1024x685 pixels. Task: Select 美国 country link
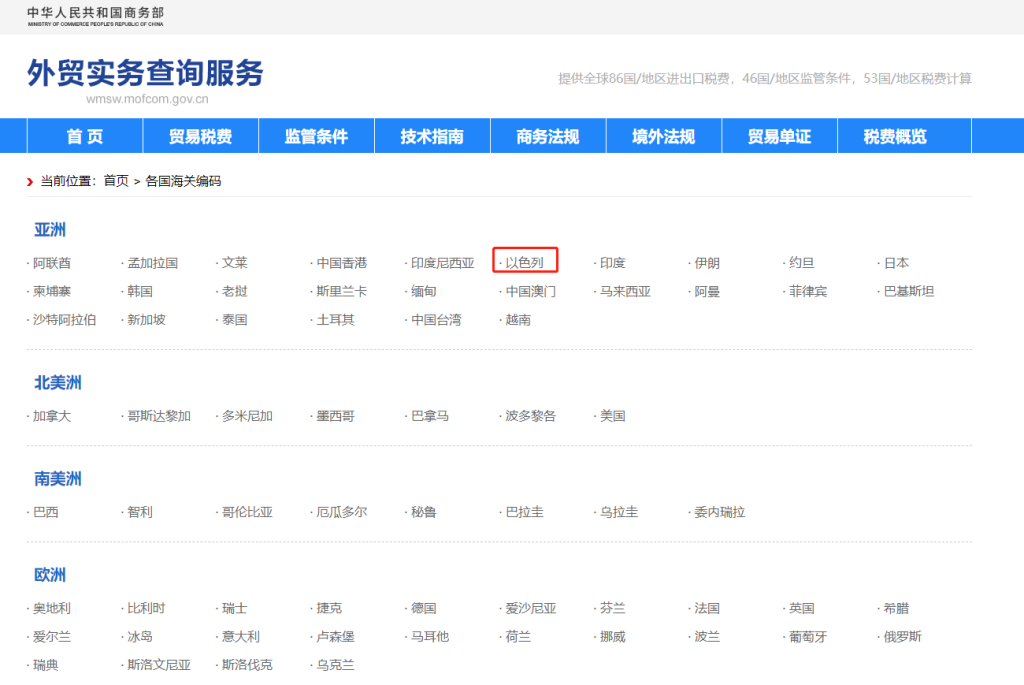pos(613,416)
